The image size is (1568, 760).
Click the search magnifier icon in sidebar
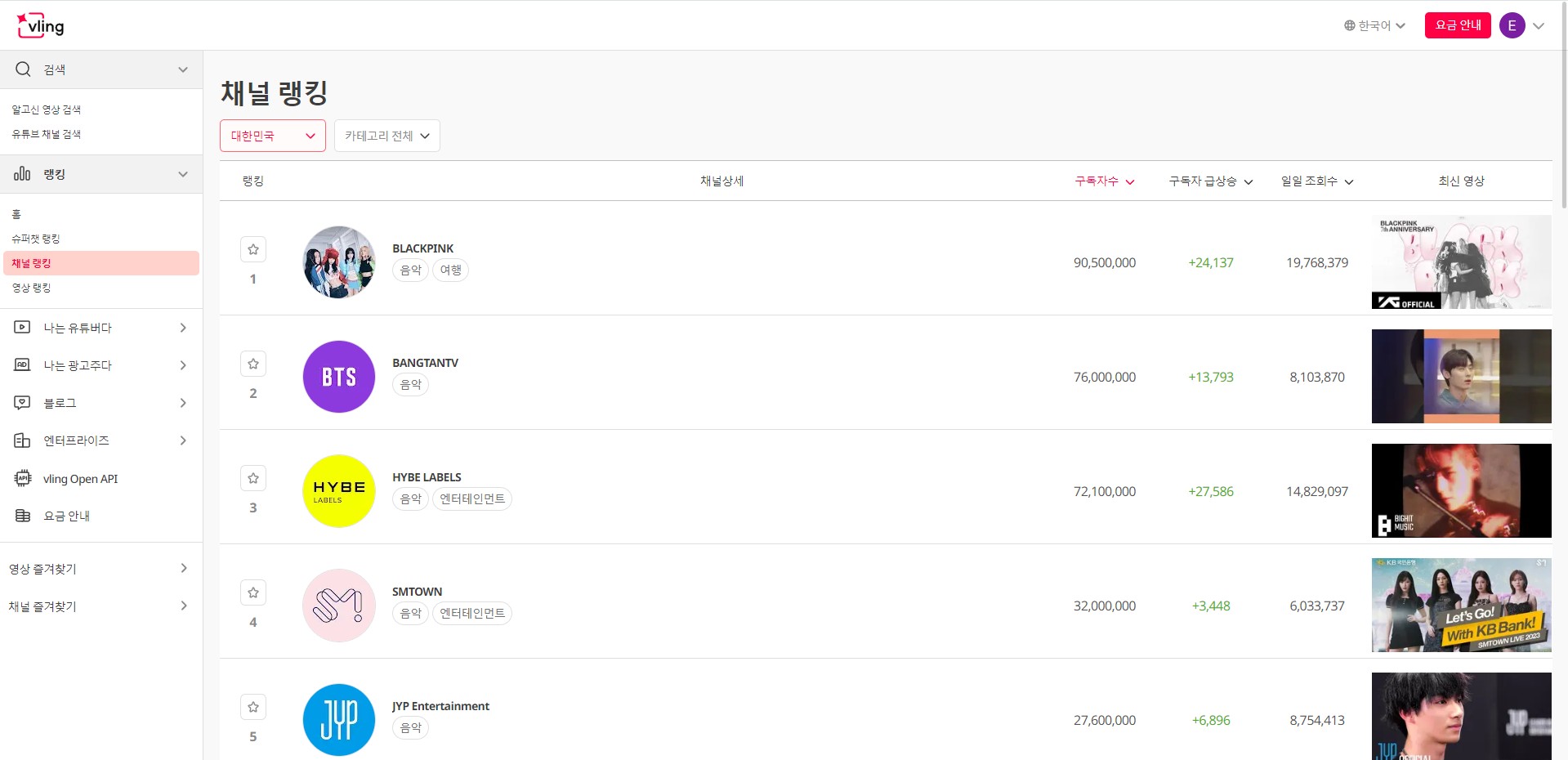tap(23, 69)
